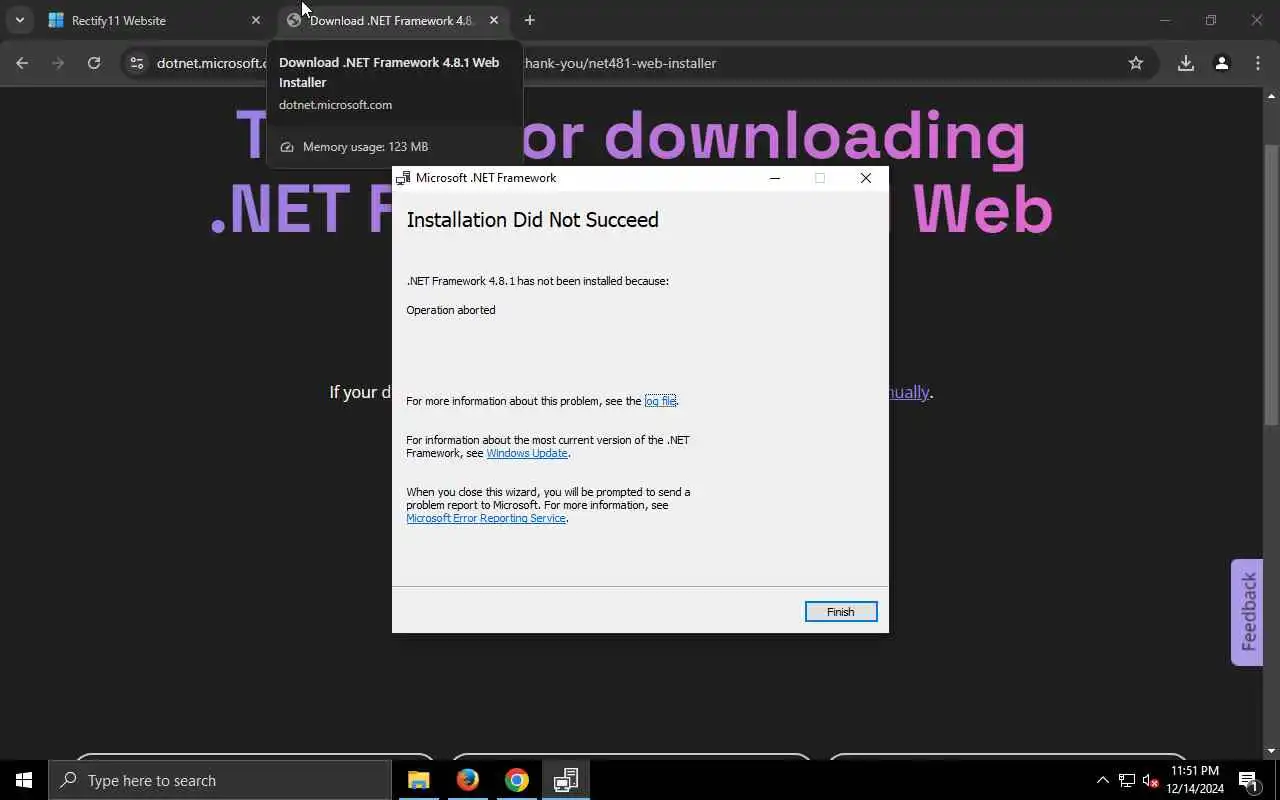Select the .NET installer taskbar icon
This screenshot has height=800, width=1280.
[566, 780]
